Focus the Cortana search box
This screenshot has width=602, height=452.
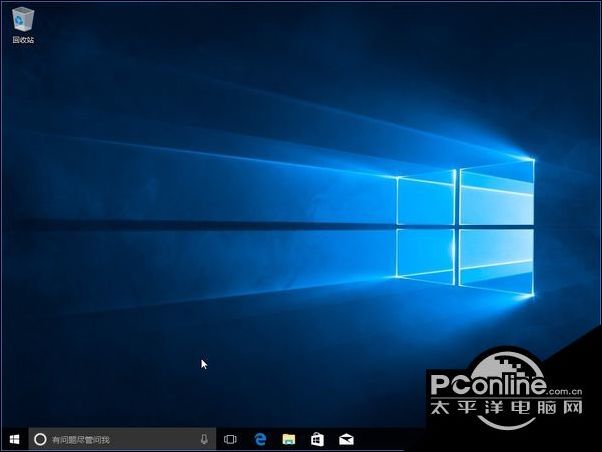122,439
